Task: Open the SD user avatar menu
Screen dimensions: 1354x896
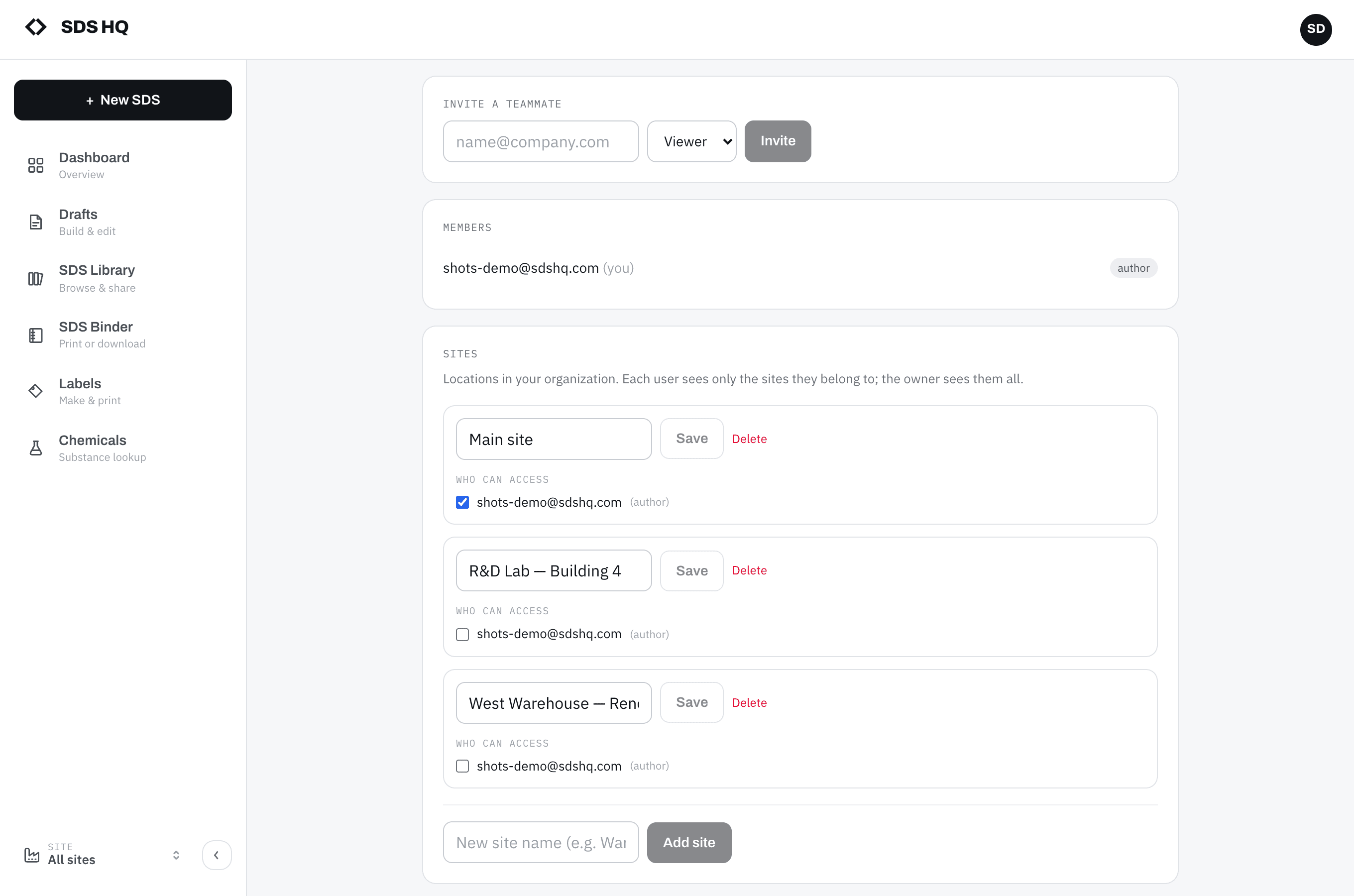Action: (1316, 29)
